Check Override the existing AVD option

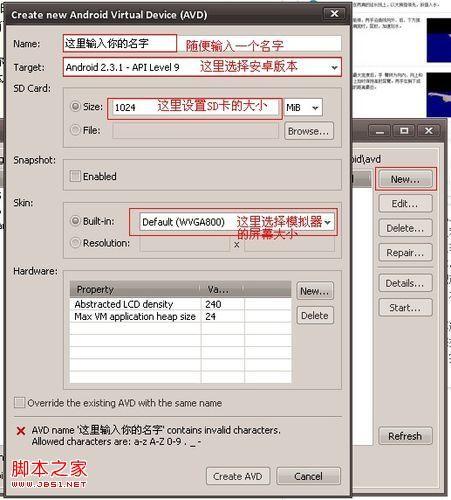pos(19,403)
